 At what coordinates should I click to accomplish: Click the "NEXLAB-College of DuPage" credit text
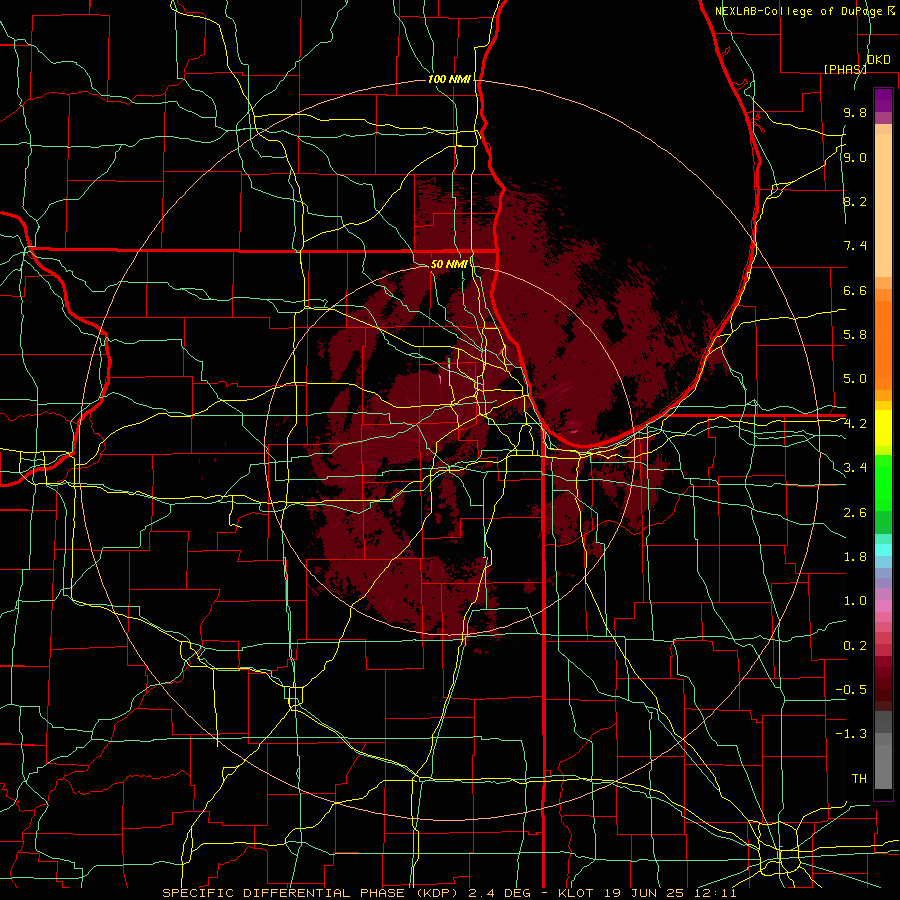799,11
